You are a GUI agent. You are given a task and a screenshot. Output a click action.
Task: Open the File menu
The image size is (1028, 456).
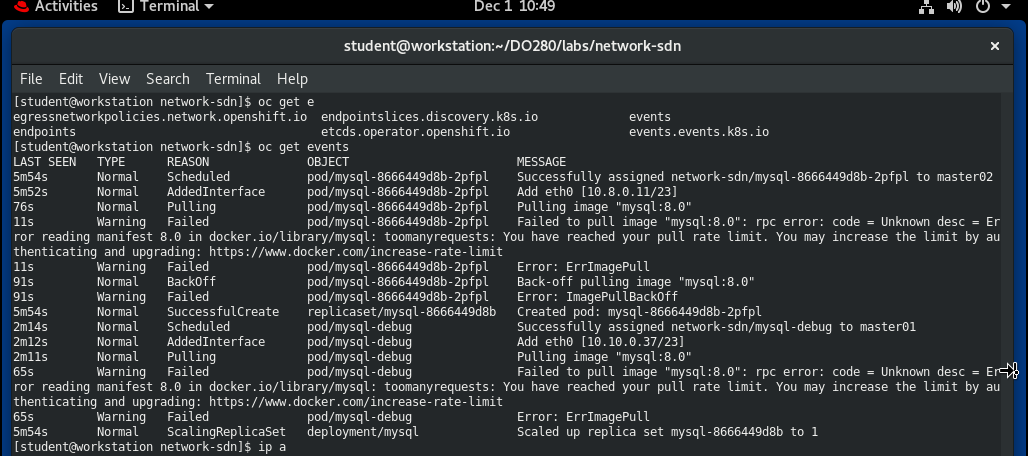pyautogui.click(x=31, y=79)
